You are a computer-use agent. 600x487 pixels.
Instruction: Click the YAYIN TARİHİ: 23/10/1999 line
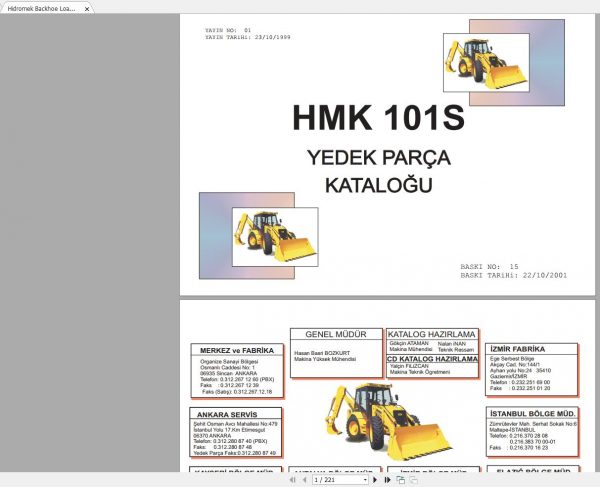pyautogui.click(x=248, y=37)
